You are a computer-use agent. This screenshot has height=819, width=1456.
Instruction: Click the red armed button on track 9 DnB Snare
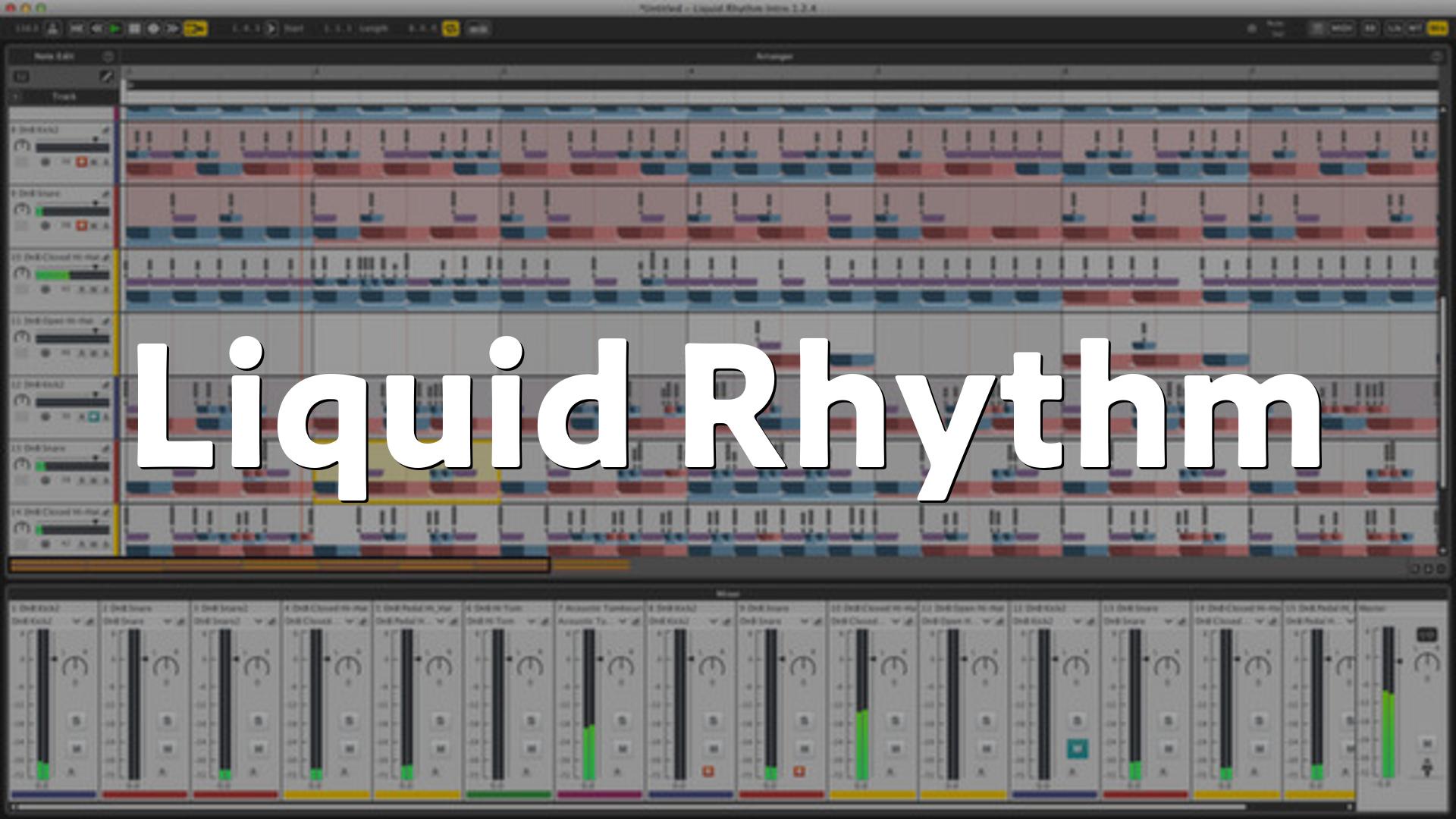click(82, 225)
